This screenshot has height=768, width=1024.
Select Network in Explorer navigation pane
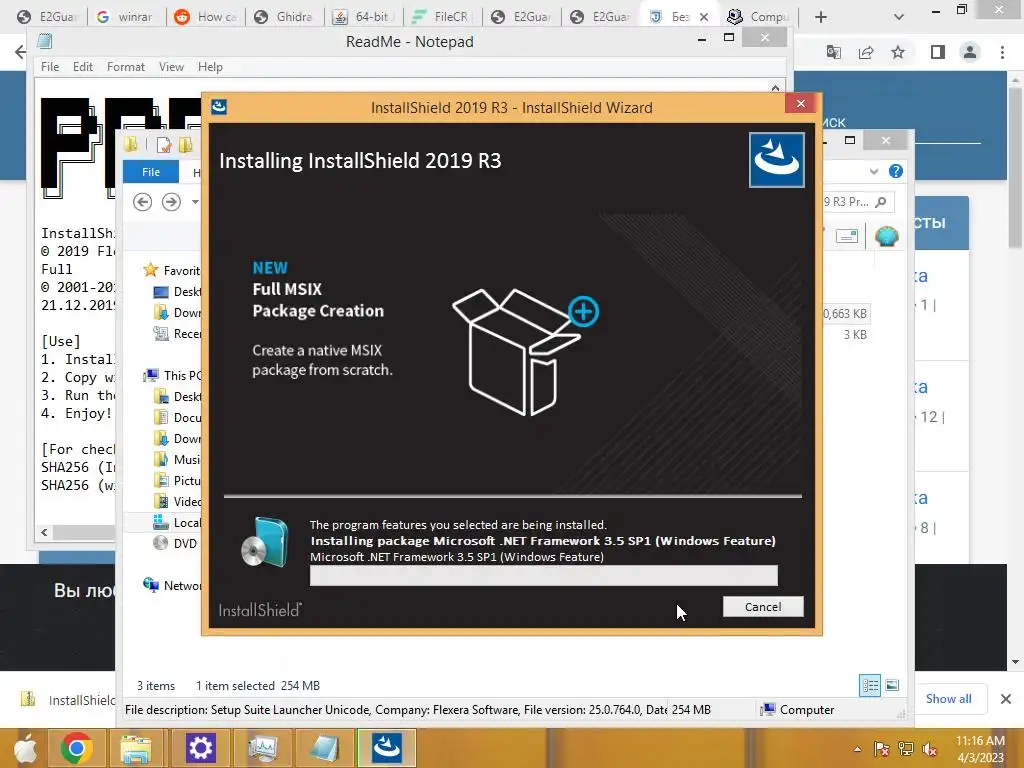pos(172,586)
